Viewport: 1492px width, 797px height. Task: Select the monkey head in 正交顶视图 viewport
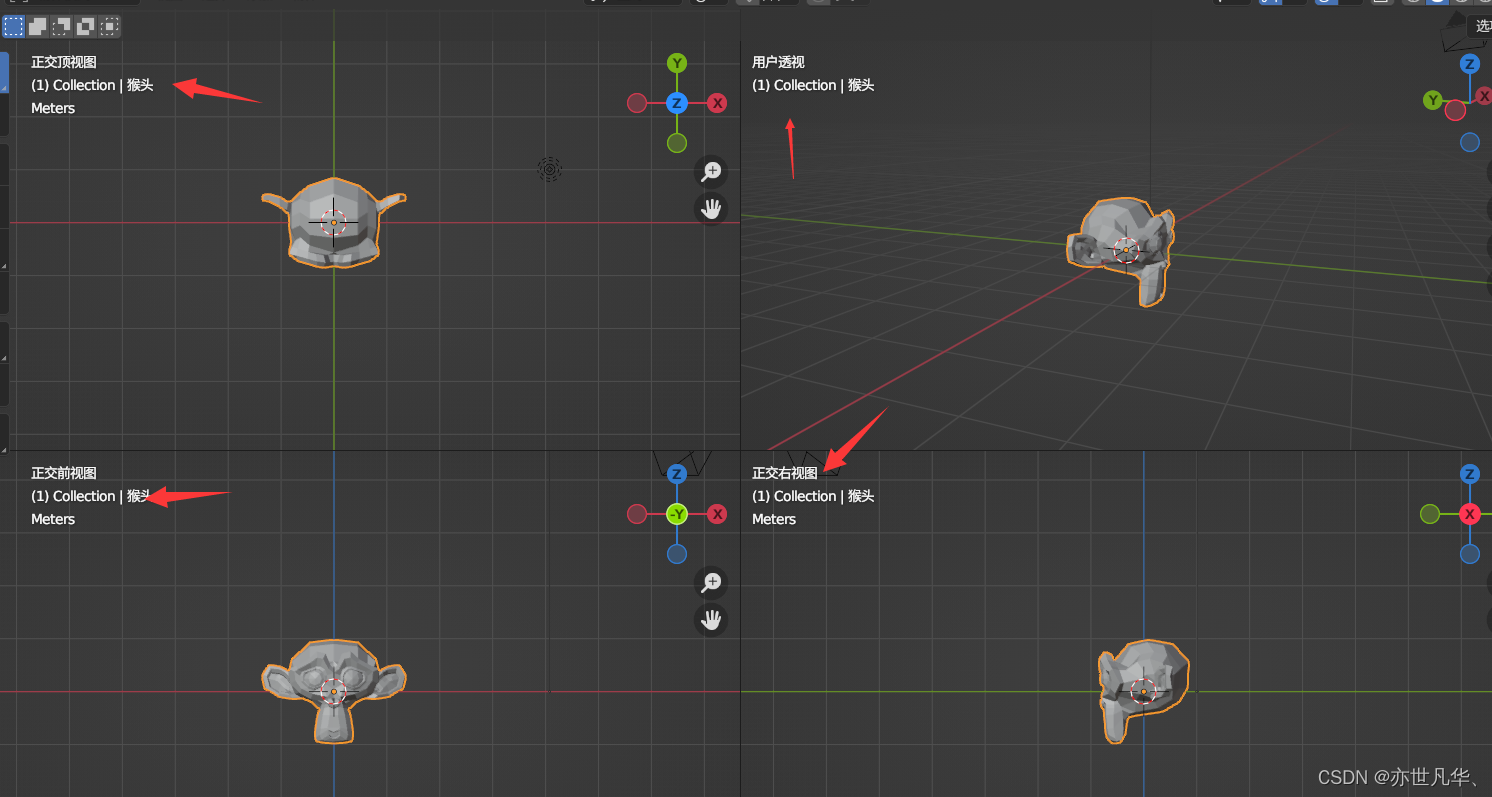point(334,223)
